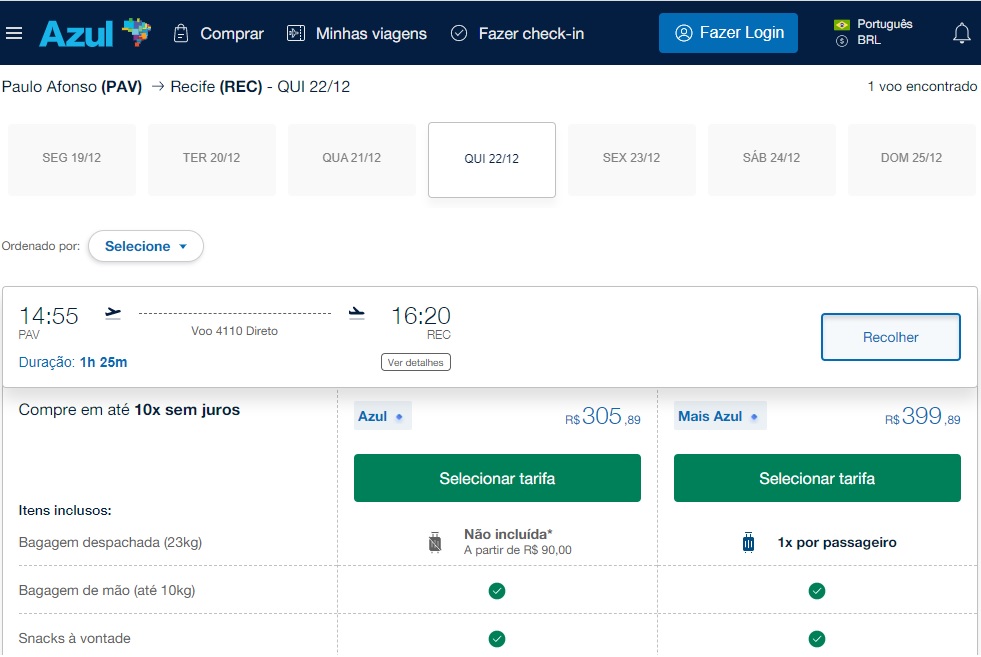981x657 pixels.
Task: Open Fazer check-in
Action: pyautogui.click(x=517, y=33)
